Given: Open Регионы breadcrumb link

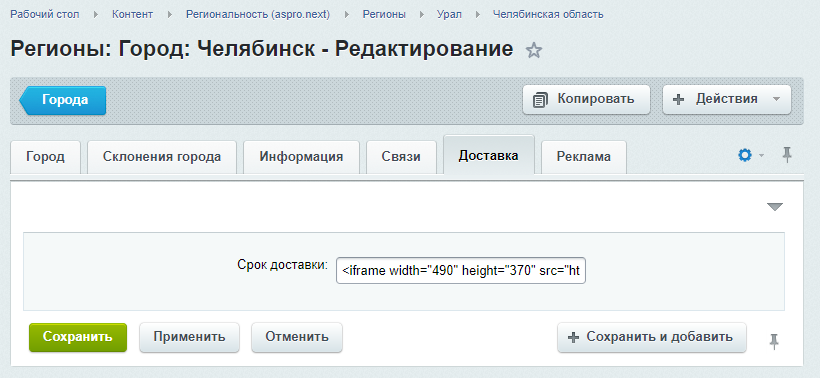Looking at the screenshot, I should click(384, 15).
